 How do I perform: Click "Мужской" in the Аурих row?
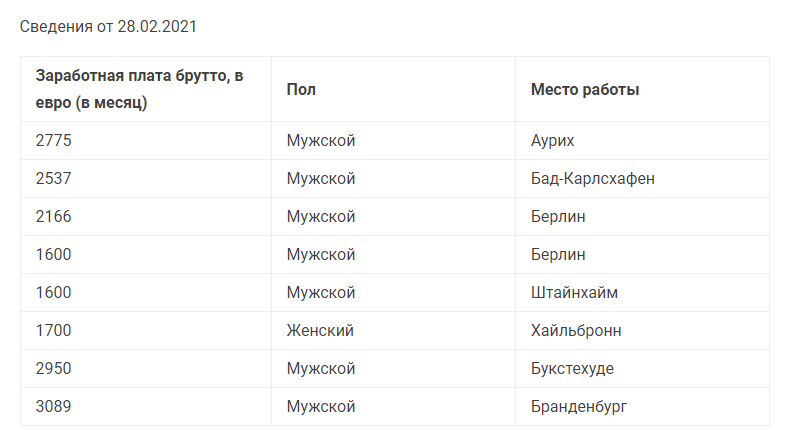pos(321,141)
